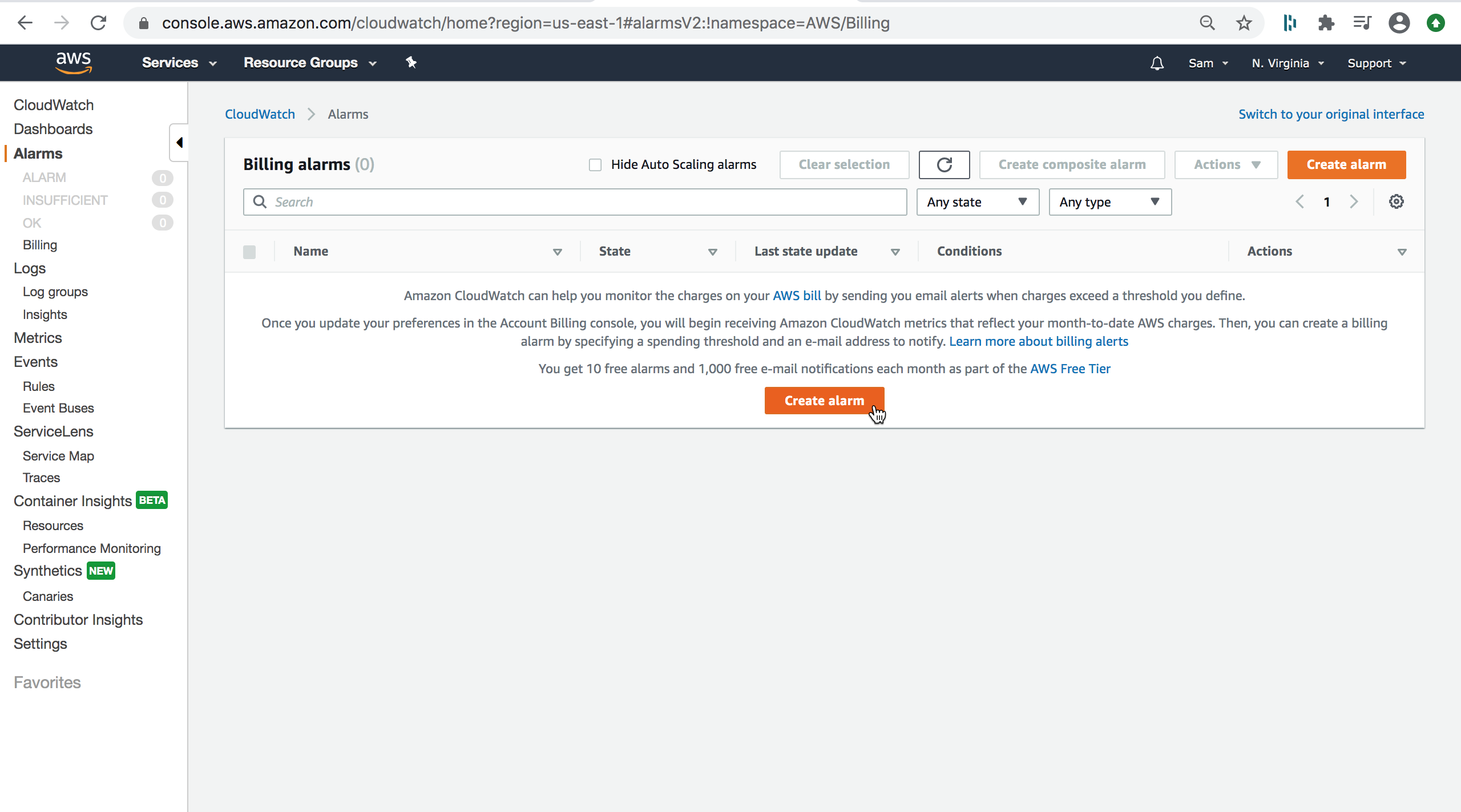Open the notifications bell icon
1461x812 pixels.
click(x=1157, y=63)
